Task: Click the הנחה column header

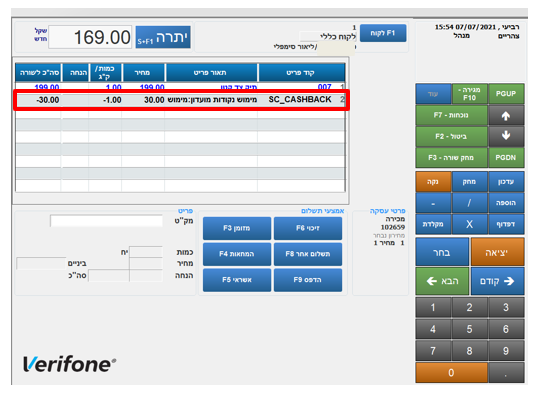Action: (x=75, y=73)
